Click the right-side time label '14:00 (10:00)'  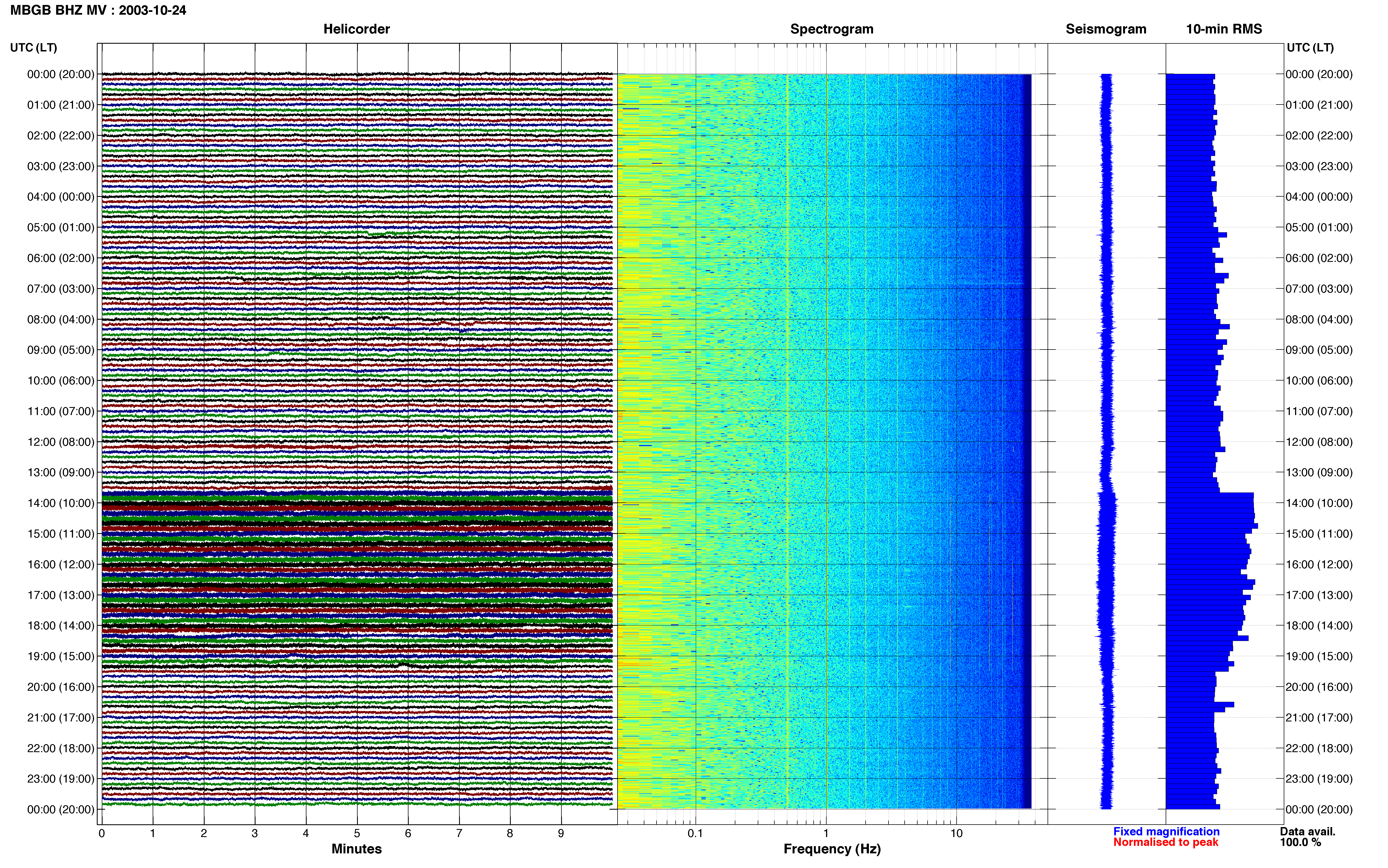(1319, 503)
